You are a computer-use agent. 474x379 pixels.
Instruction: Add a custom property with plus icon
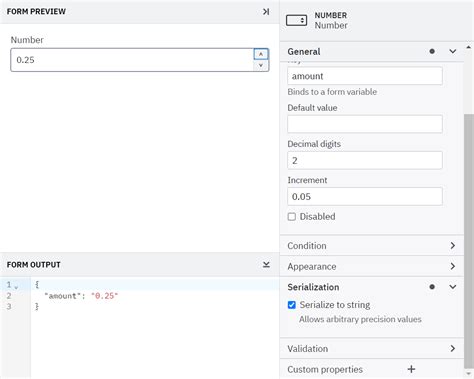[x=411, y=369]
